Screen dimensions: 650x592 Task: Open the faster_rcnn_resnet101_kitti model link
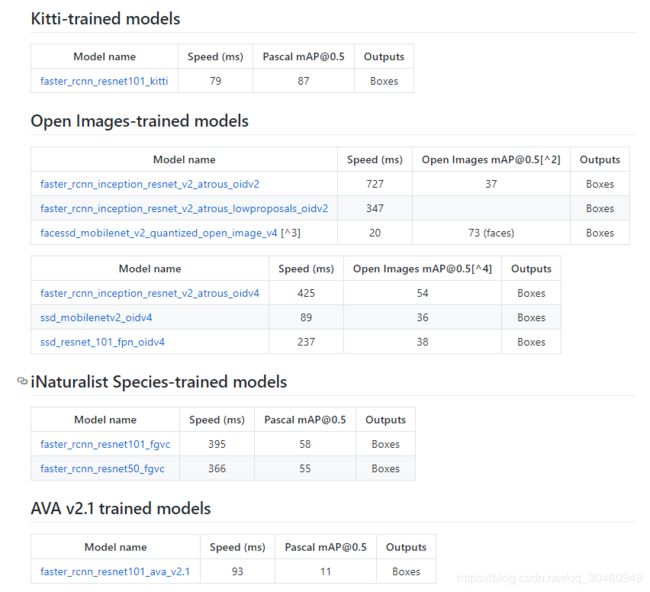coord(104,81)
